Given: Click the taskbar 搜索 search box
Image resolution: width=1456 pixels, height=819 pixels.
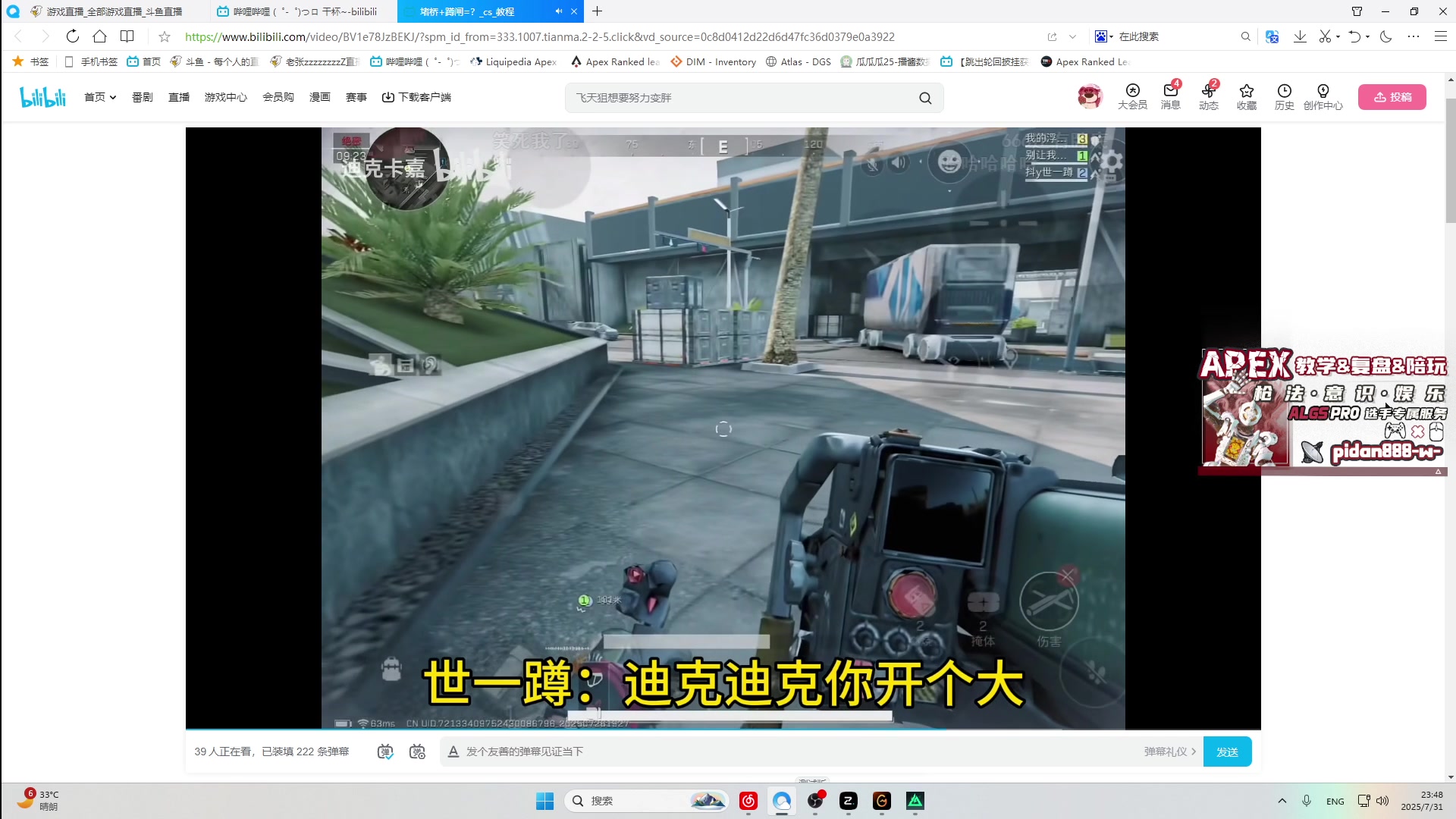Looking at the screenshot, I should [x=646, y=801].
